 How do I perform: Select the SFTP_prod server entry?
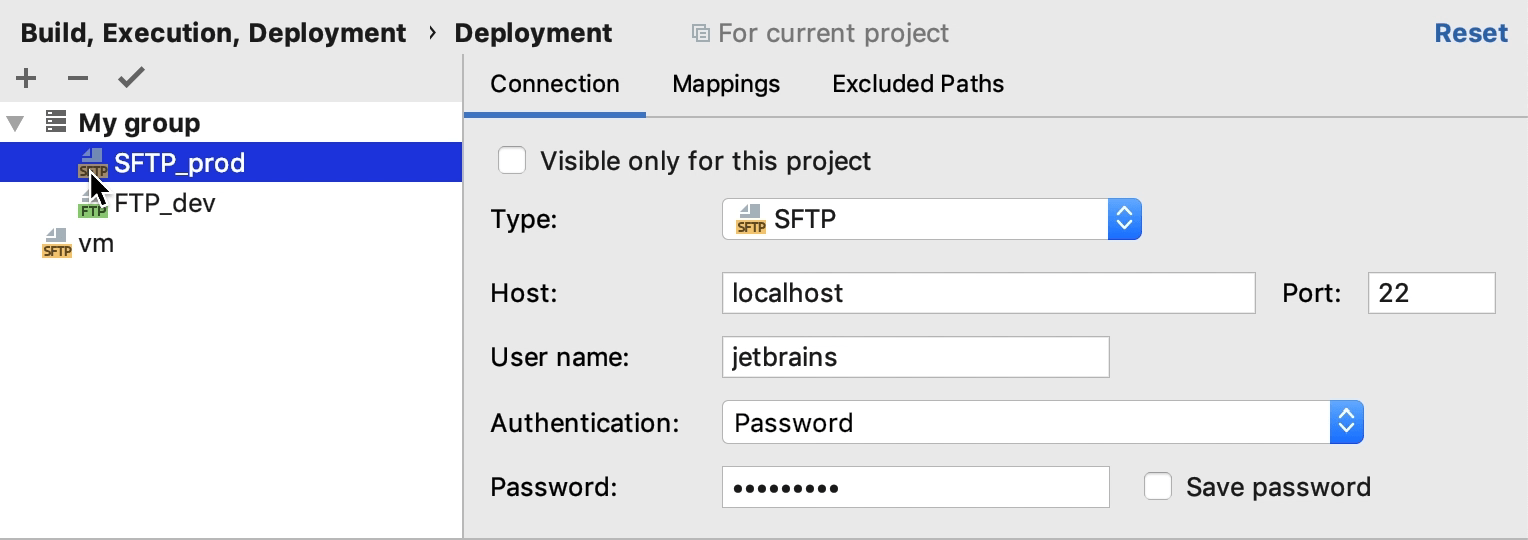tap(231, 162)
